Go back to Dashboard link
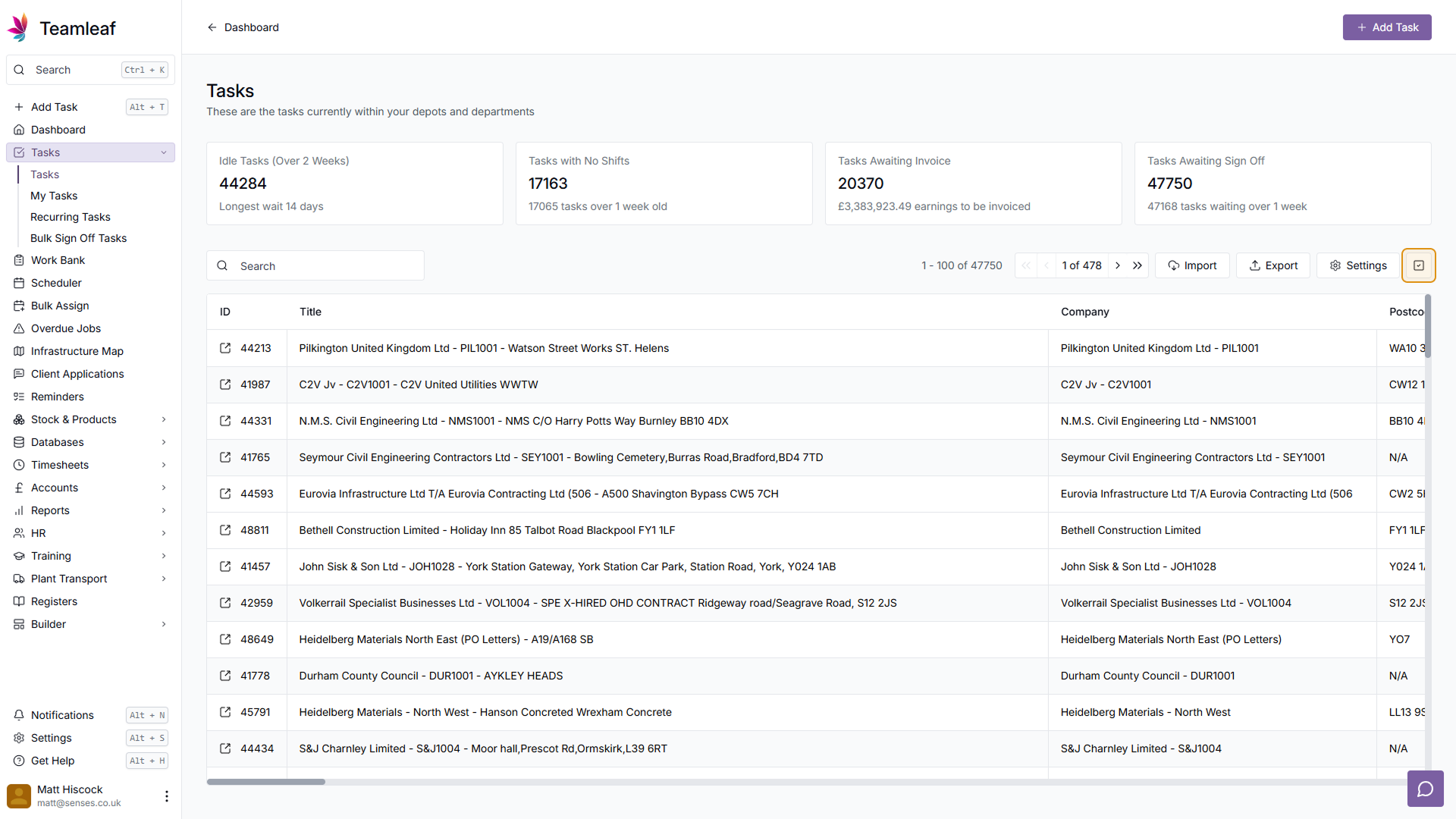1456x819 pixels. click(x=243, y=27)
